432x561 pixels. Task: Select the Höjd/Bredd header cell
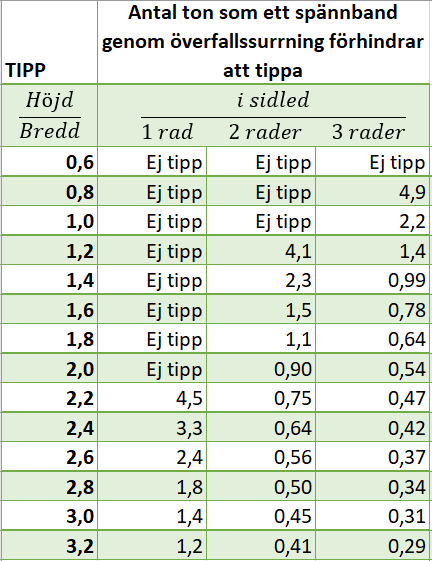click(49, 115)
